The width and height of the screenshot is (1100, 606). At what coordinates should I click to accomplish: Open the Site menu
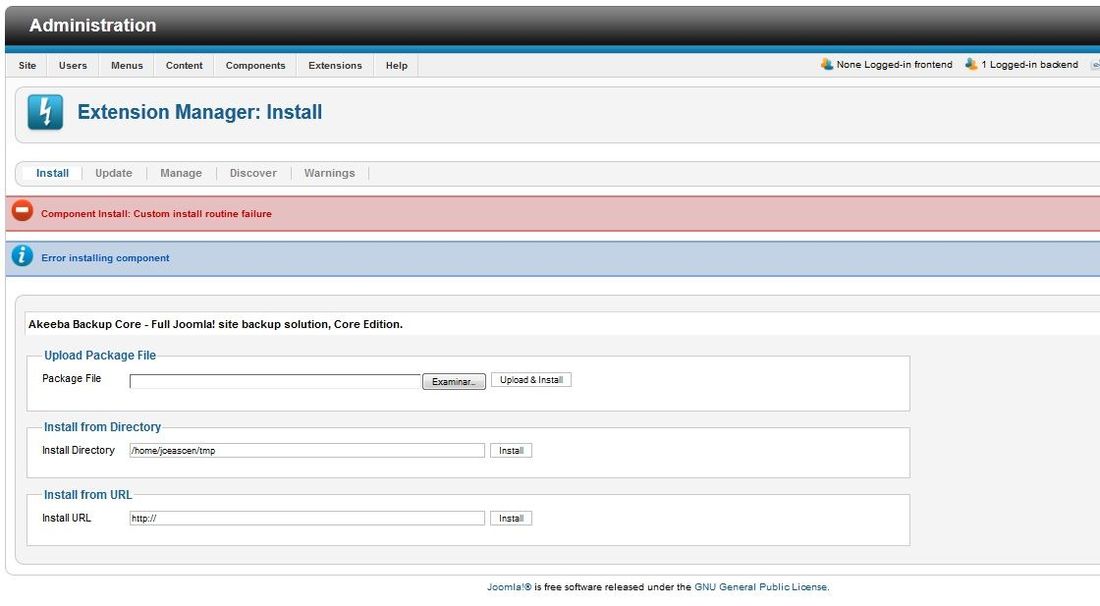tap(27, 65)
